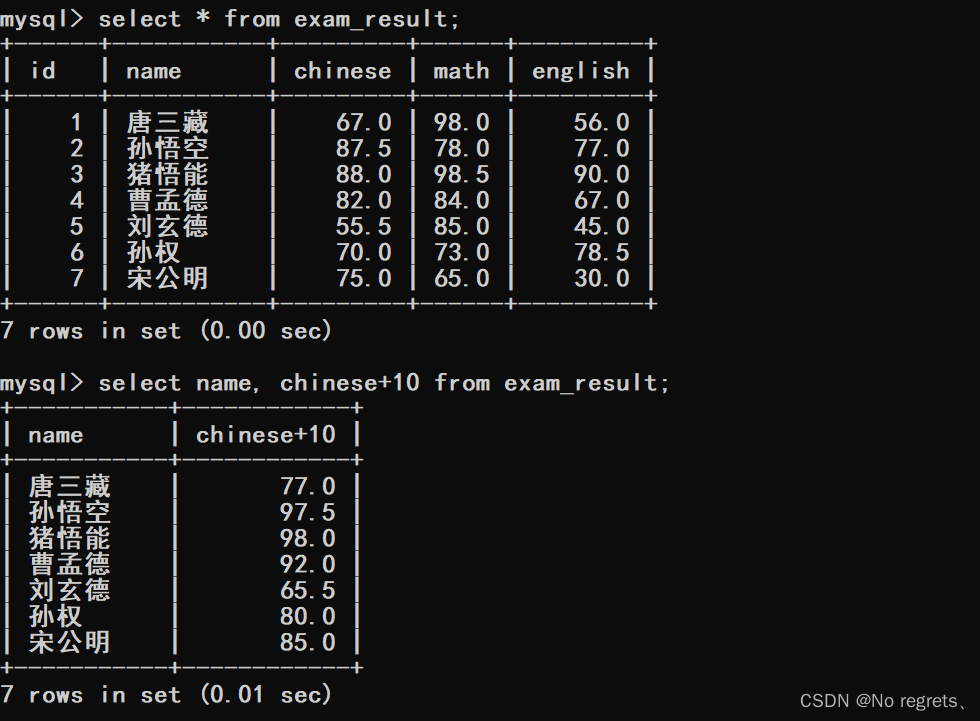Viewport: 980px width, 721px height.
Task: Click id value 4 in the first table
Action: tap(77, 201)
